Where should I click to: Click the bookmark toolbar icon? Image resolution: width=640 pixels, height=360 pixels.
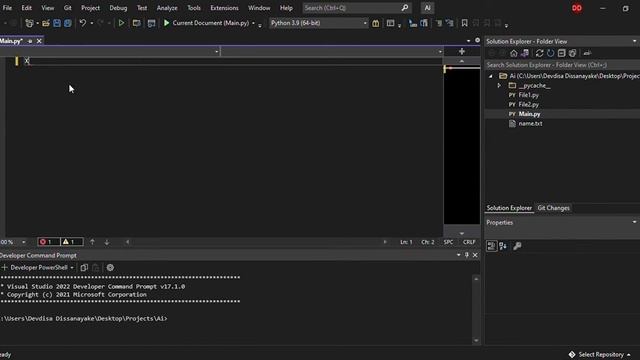[464, 23]
